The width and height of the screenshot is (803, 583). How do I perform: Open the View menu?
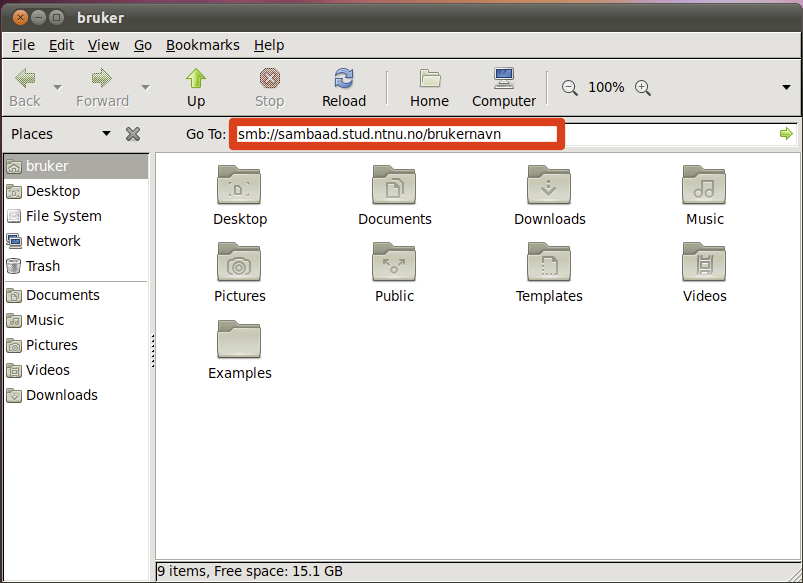pos(103,45)
